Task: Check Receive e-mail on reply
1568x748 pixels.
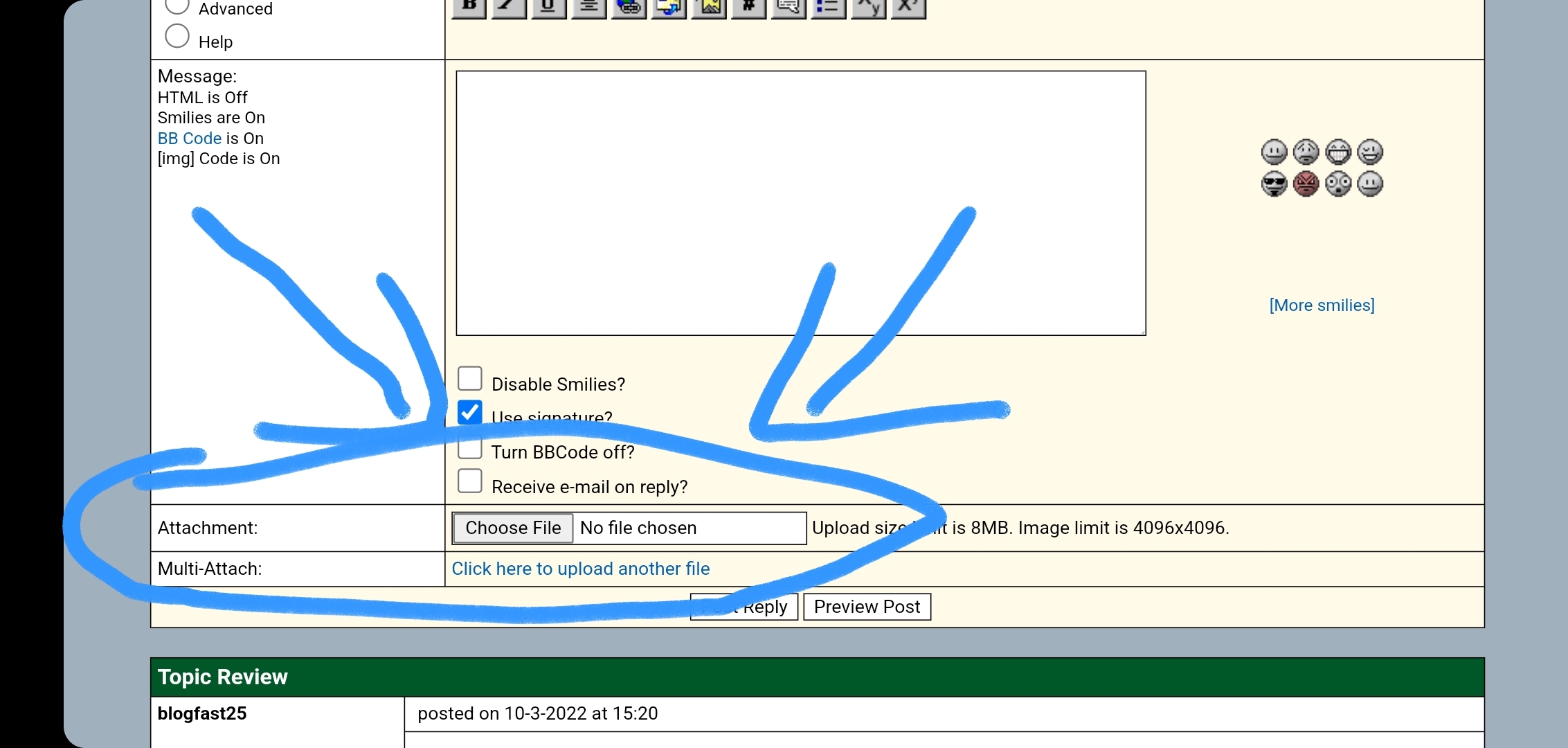Action: point(470,481)
